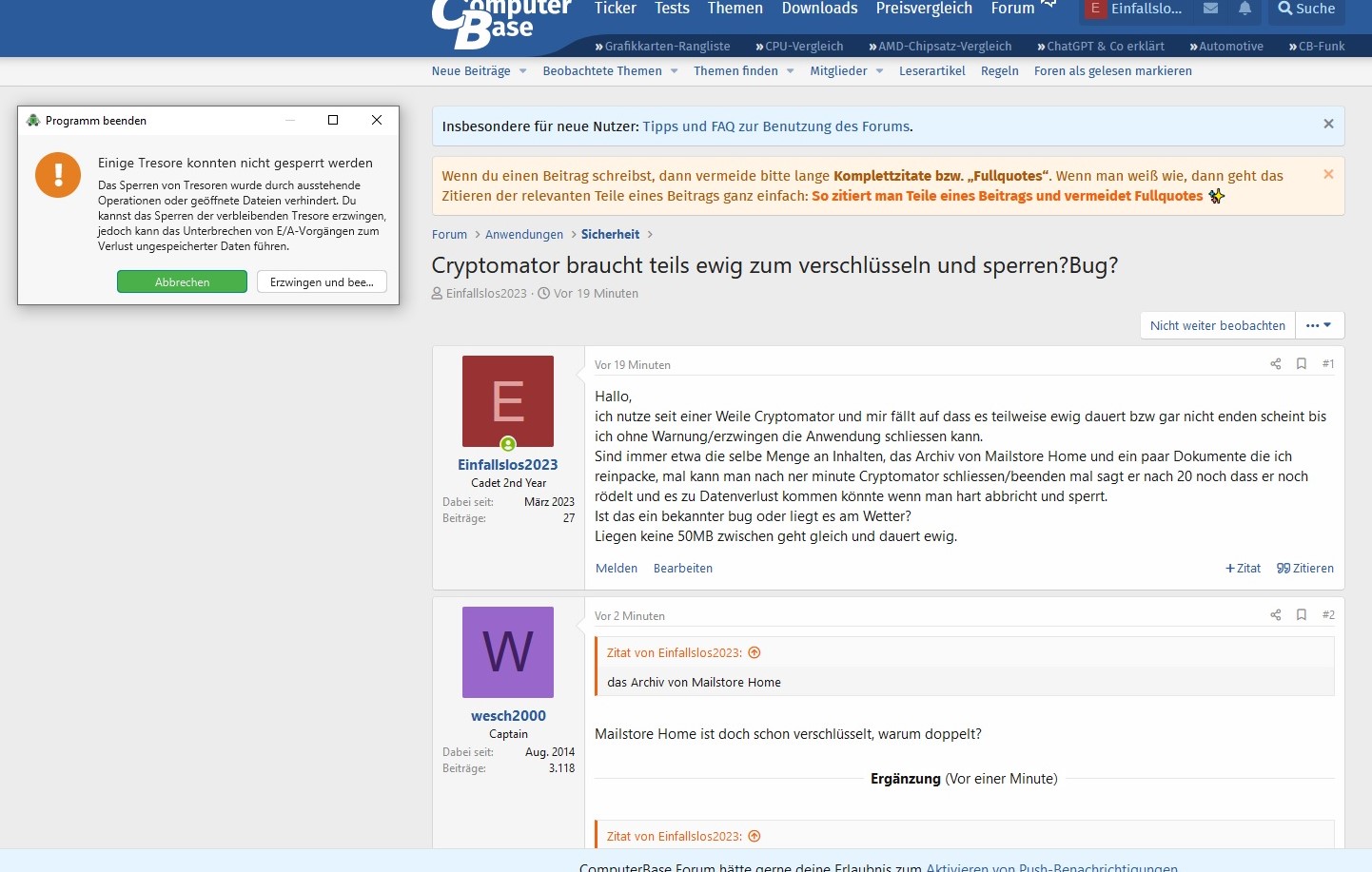Open the messages envelope icon
The image size is (1372, 872).
[x=1210, y=9]
